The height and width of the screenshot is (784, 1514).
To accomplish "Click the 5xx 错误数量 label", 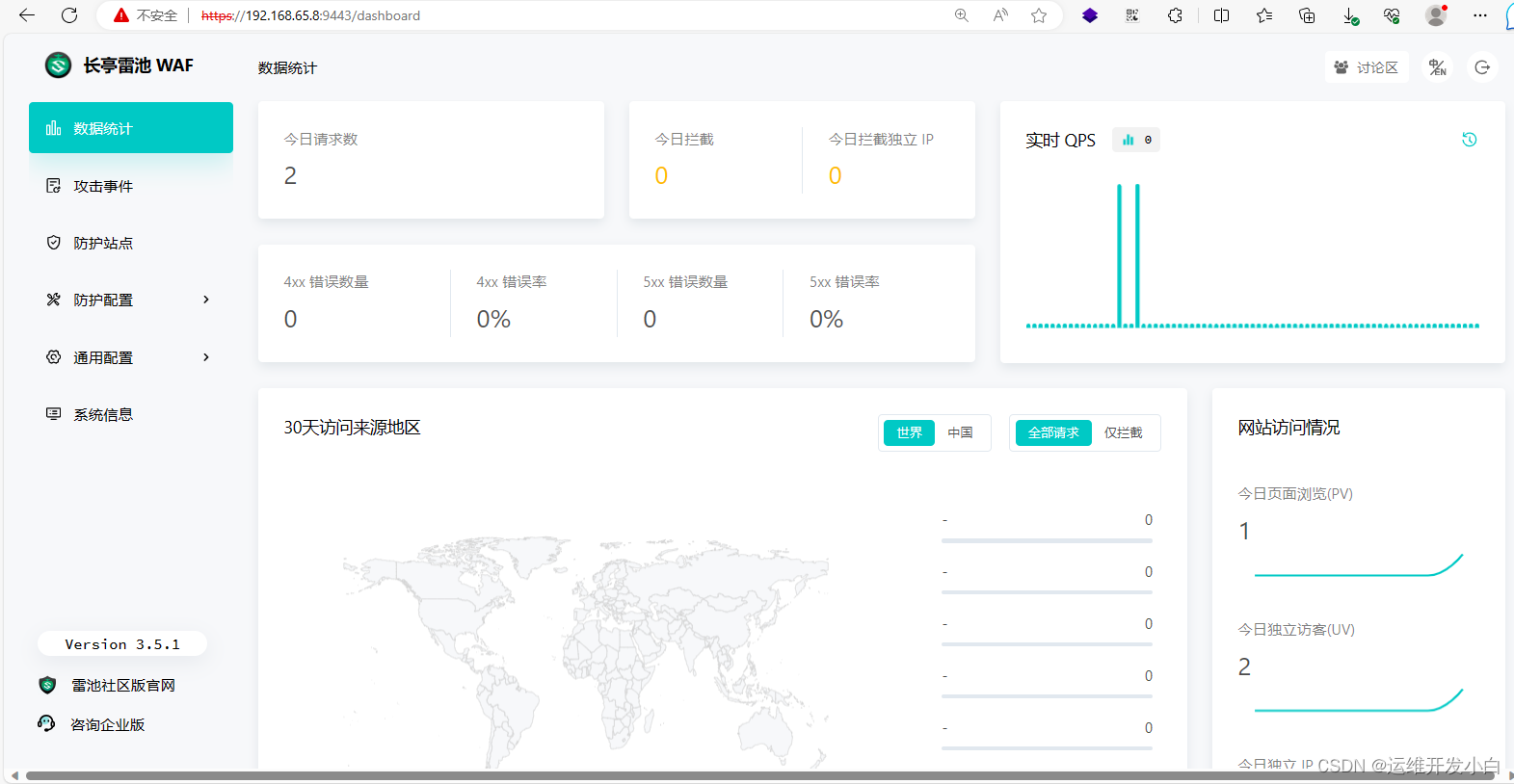I will 685,282.
